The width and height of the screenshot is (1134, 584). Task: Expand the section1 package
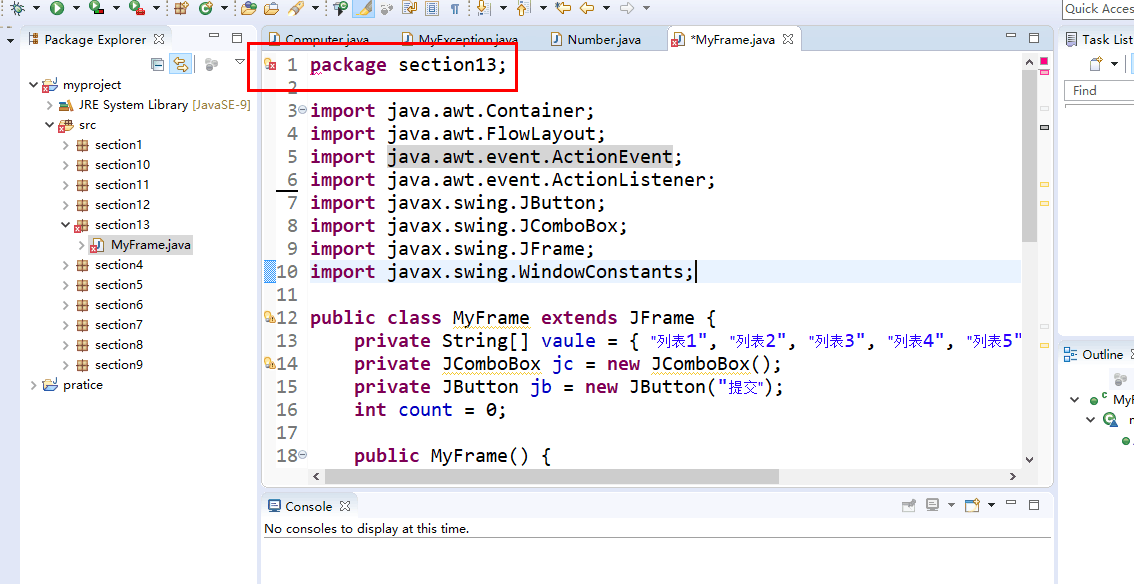coord(65,145)
